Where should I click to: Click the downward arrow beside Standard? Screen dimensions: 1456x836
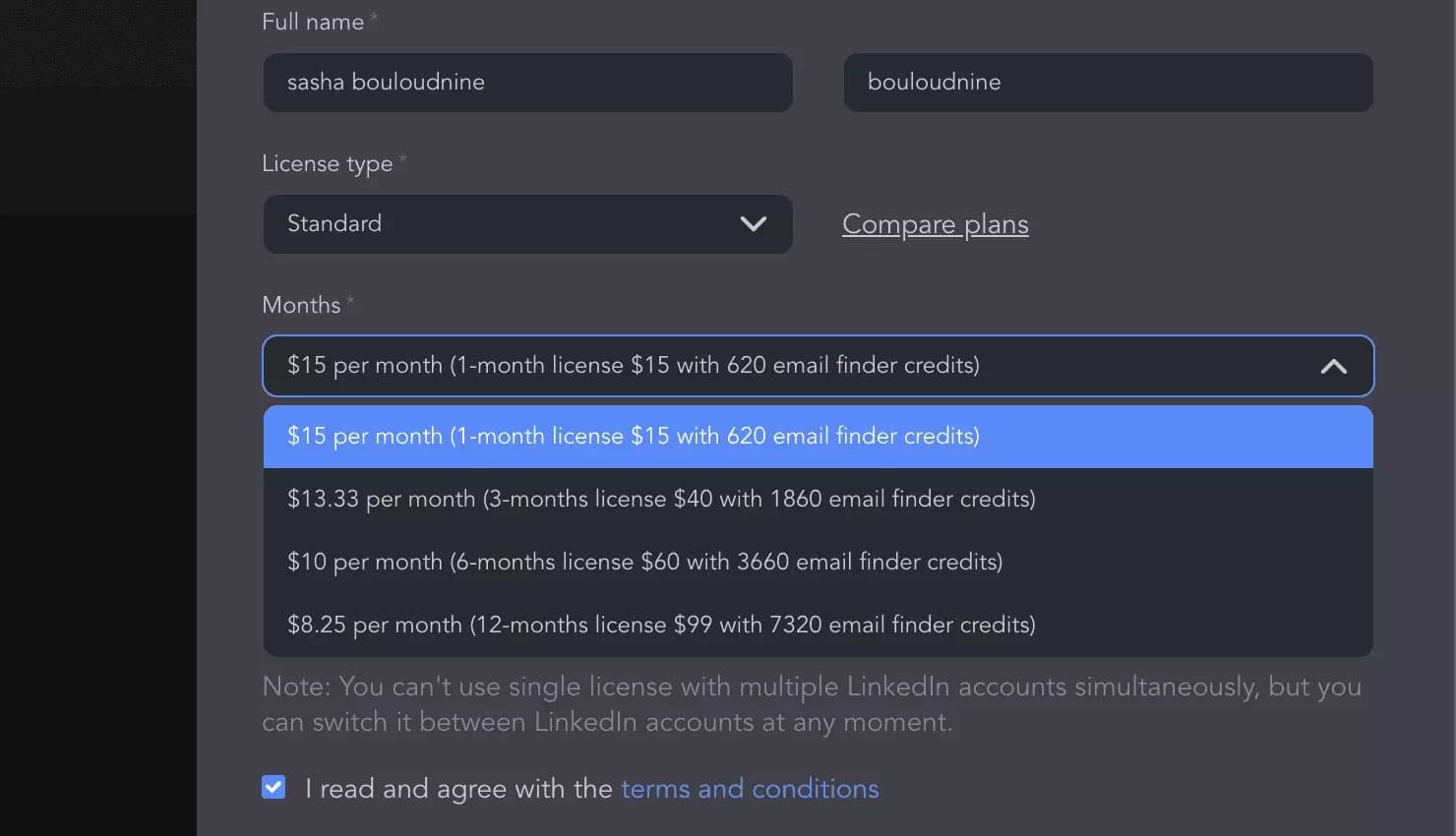(754, 224)
